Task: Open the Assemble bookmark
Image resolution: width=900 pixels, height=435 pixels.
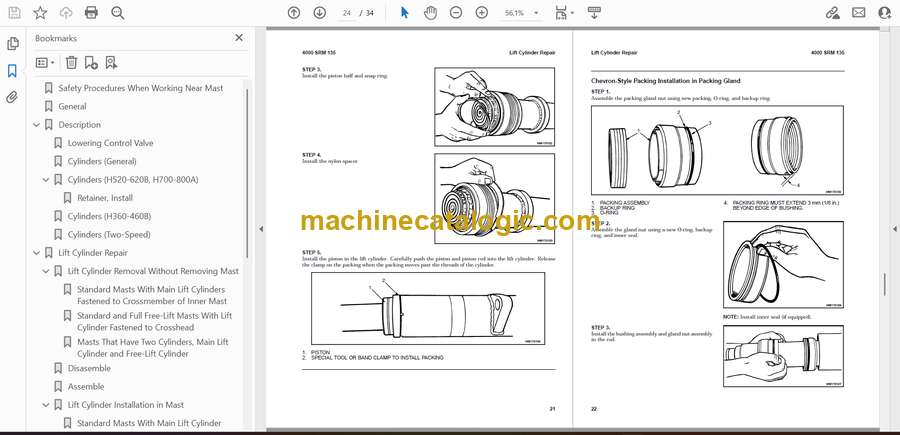Action: pos(86,387)
